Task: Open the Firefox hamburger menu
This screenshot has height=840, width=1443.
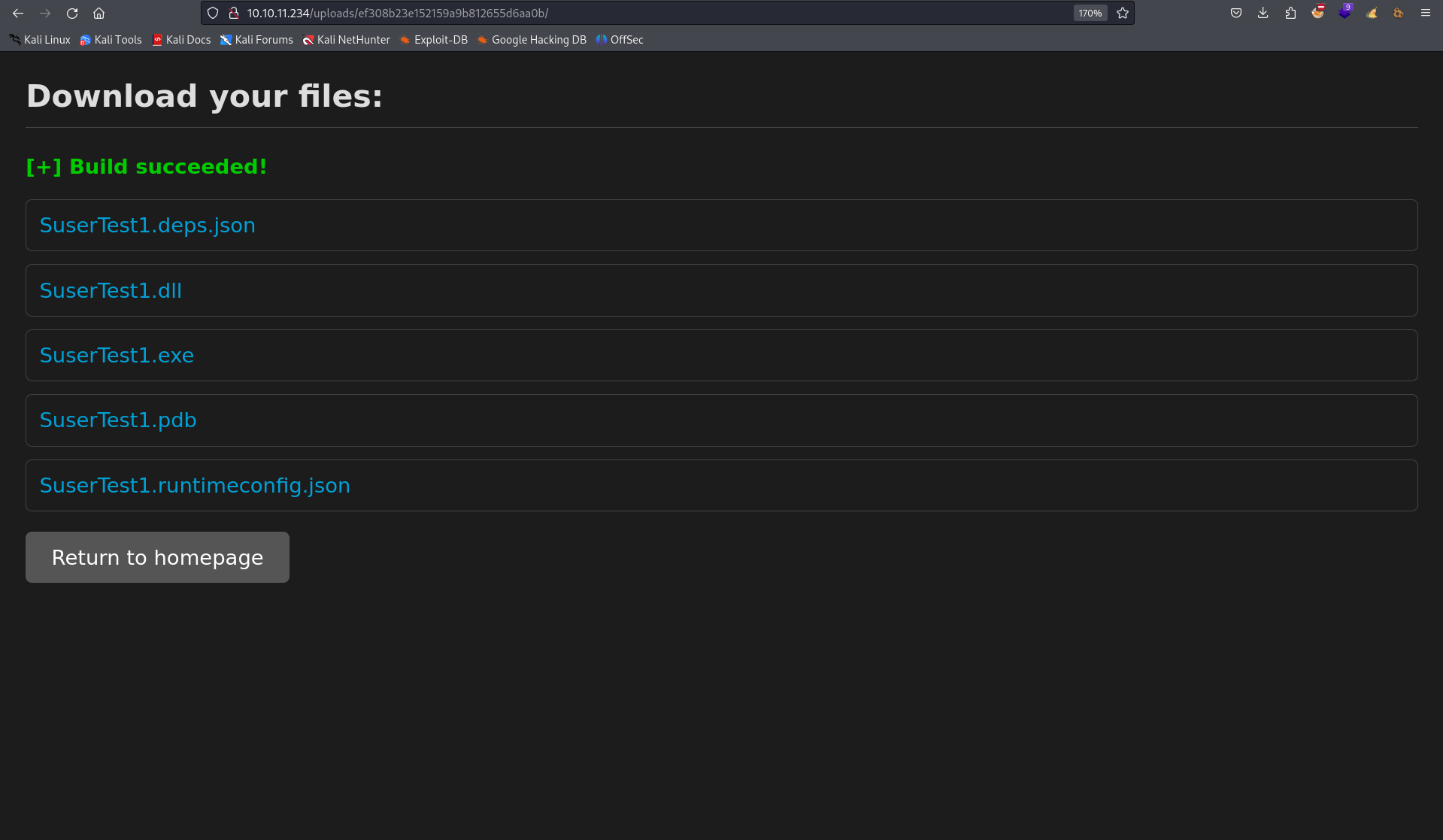Action: [1426, 13]
